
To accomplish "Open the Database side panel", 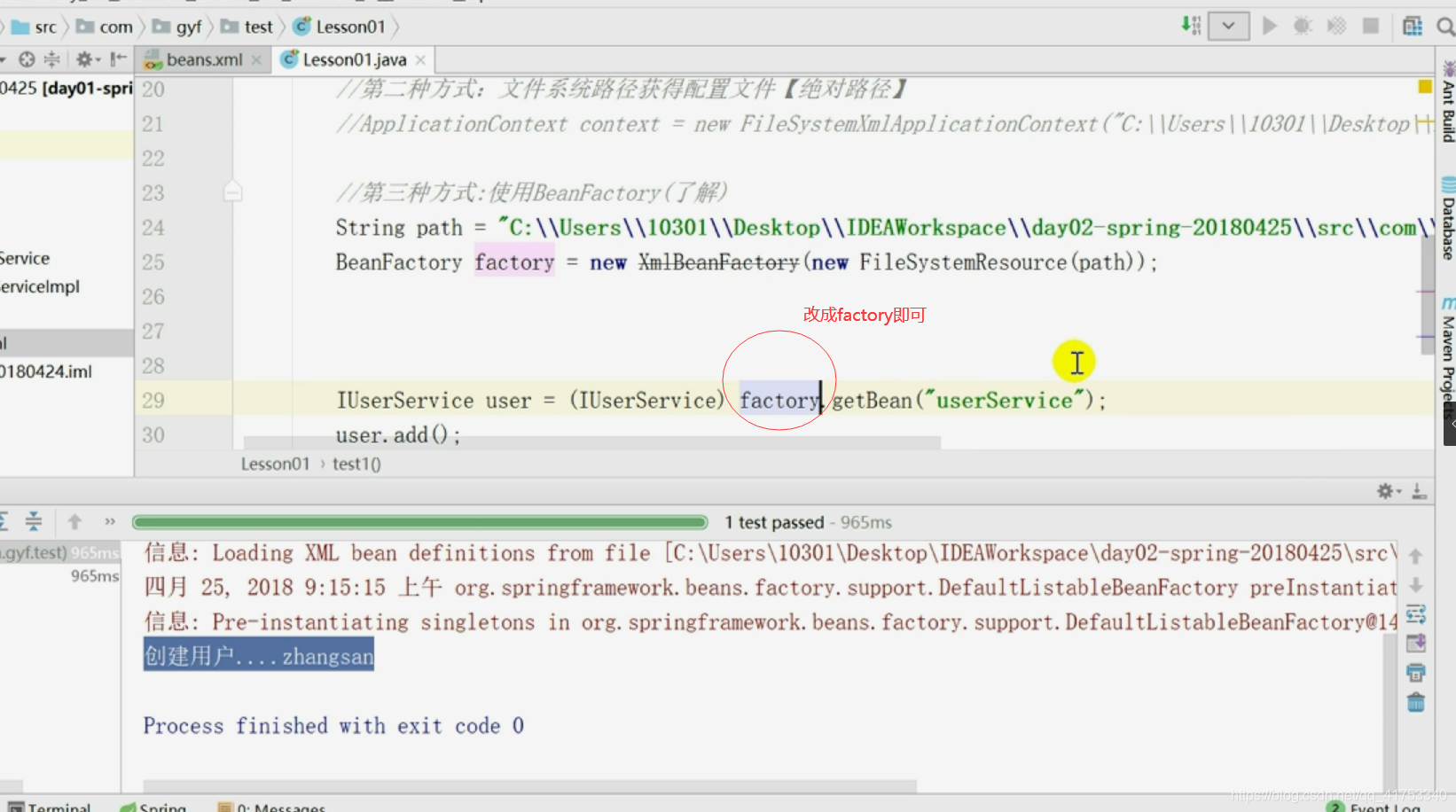I will coord(1447,218).
